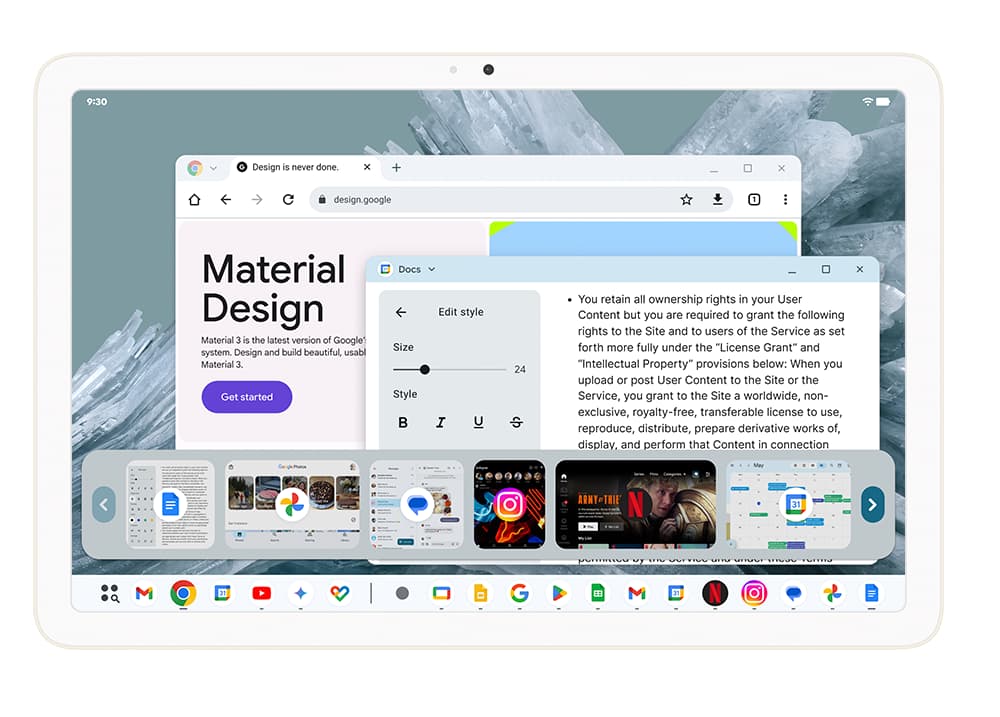Go back with Edit style's arrow
The width and height of the screenshot is (1000, 717).
point(400,311)
